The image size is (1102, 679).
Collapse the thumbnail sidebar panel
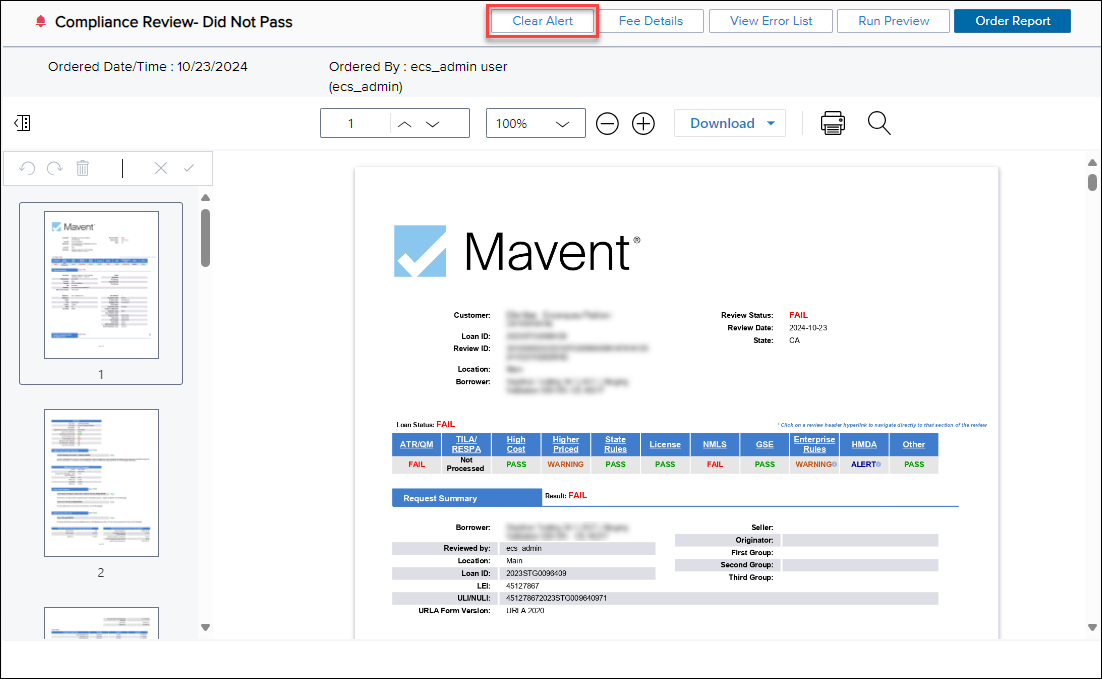(x=22, y=123)
